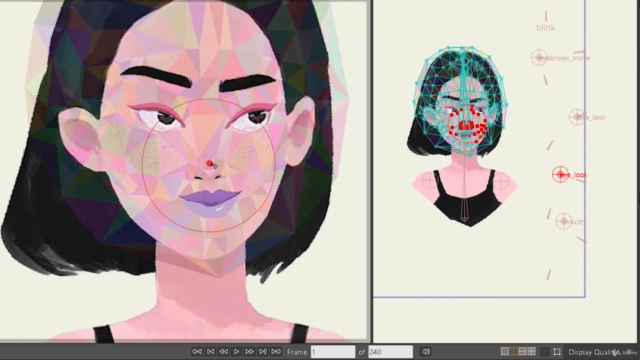The width and height of the screenshot is (640, 360).
Task: Edit the current frame number field
Action: pos(333,352)
